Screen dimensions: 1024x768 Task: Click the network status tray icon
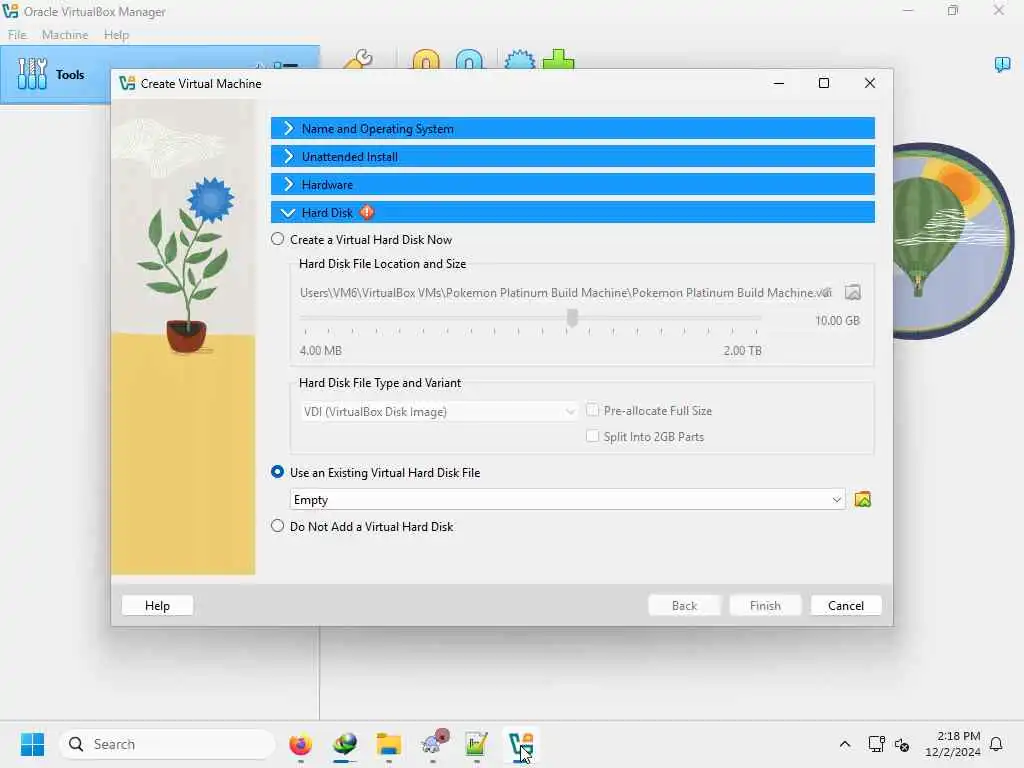876,744
